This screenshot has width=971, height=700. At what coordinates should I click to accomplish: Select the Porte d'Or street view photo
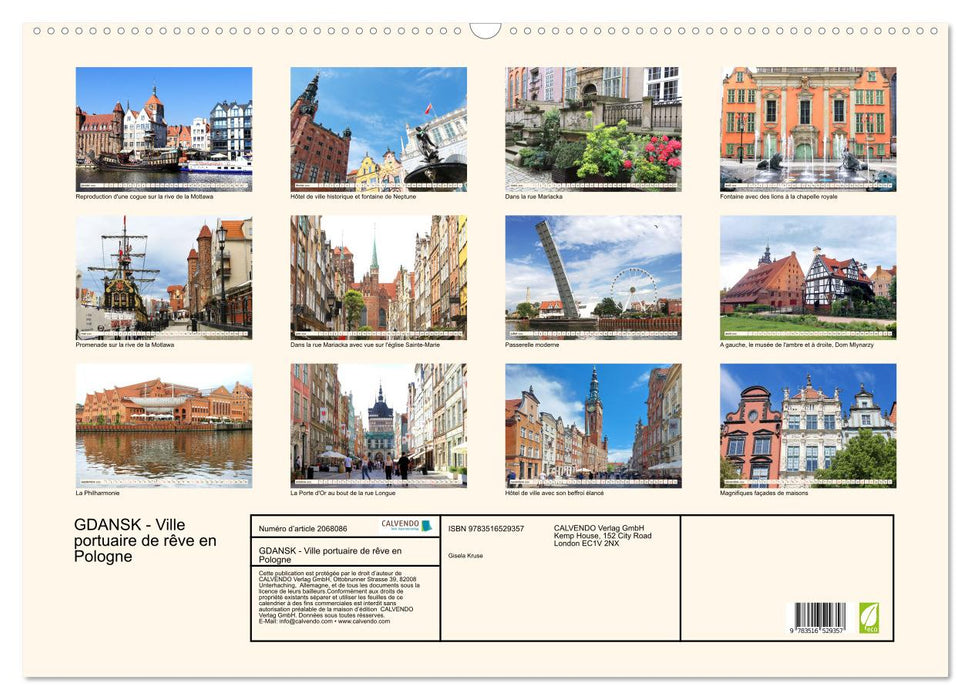pyautogui.click(x=374, y=425)
